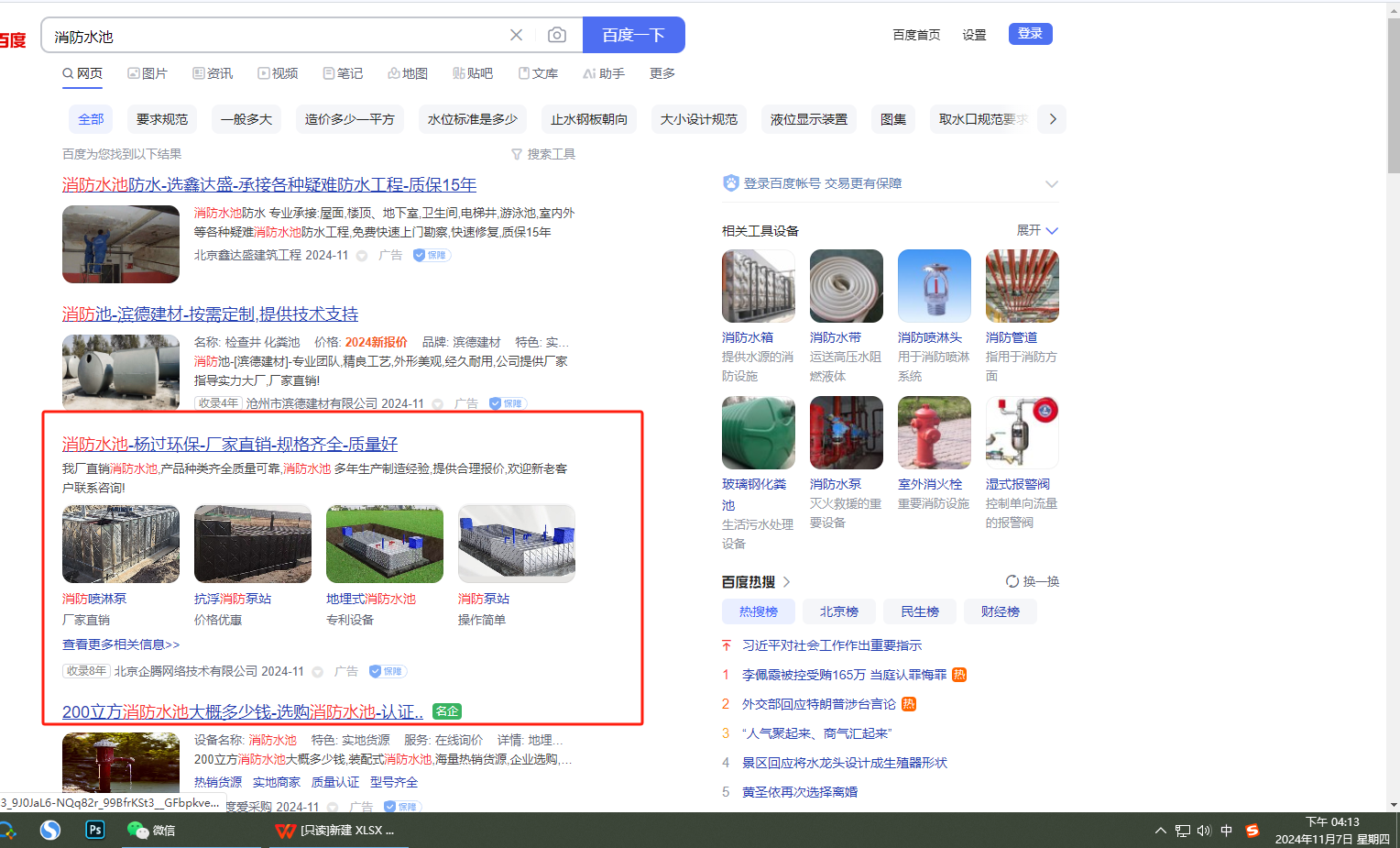Select the 图集 filter chip
The width and height of the screenshot is (1400, 848).
(x=893, y=119)
